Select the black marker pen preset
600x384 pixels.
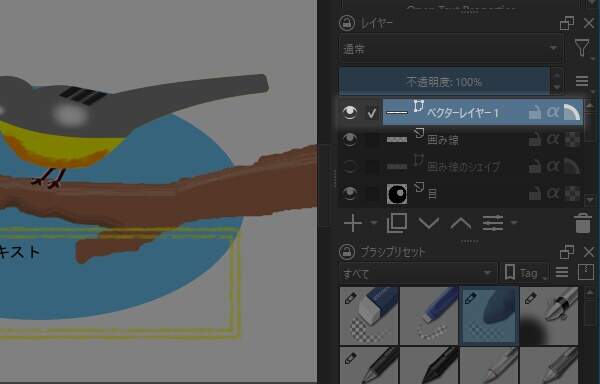[429, 365]
